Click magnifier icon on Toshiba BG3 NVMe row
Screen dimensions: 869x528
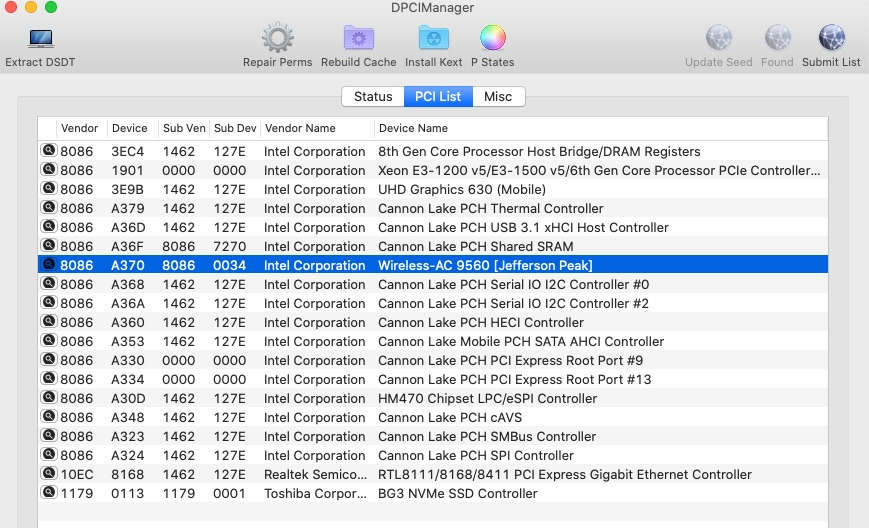click(48, 493)
